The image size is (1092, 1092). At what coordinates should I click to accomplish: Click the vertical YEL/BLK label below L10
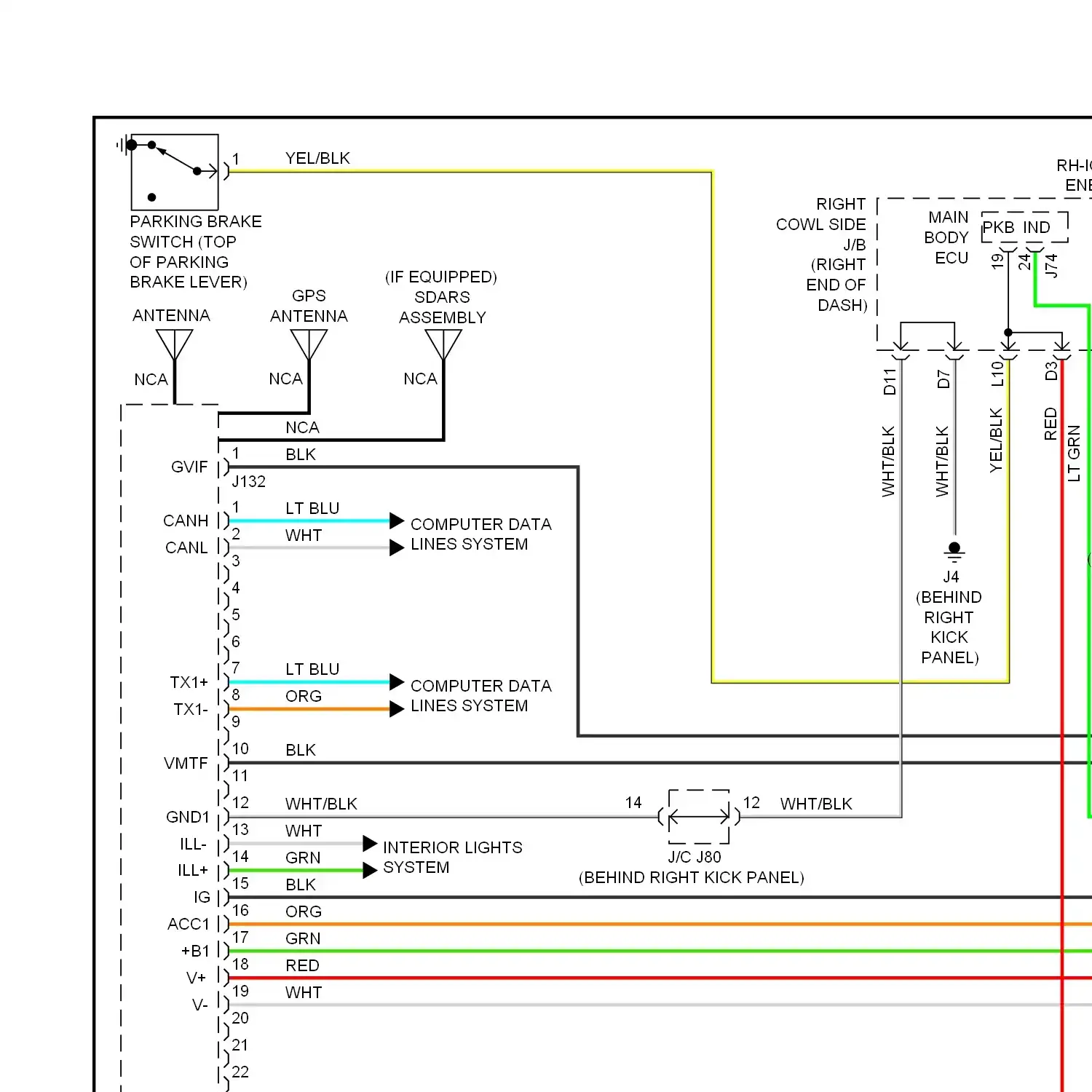point(996,440)
